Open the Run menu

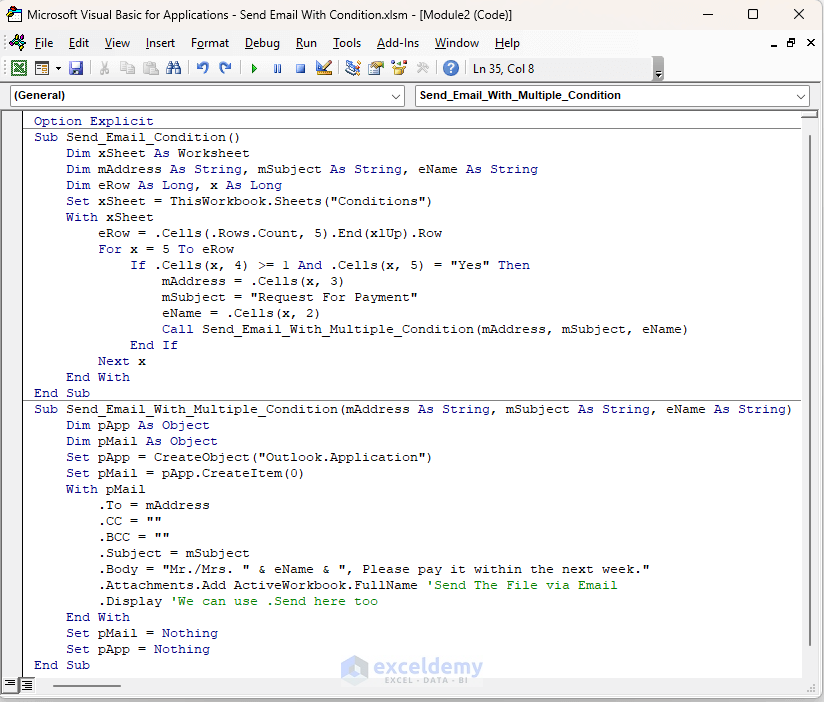(x=306, y=43)
